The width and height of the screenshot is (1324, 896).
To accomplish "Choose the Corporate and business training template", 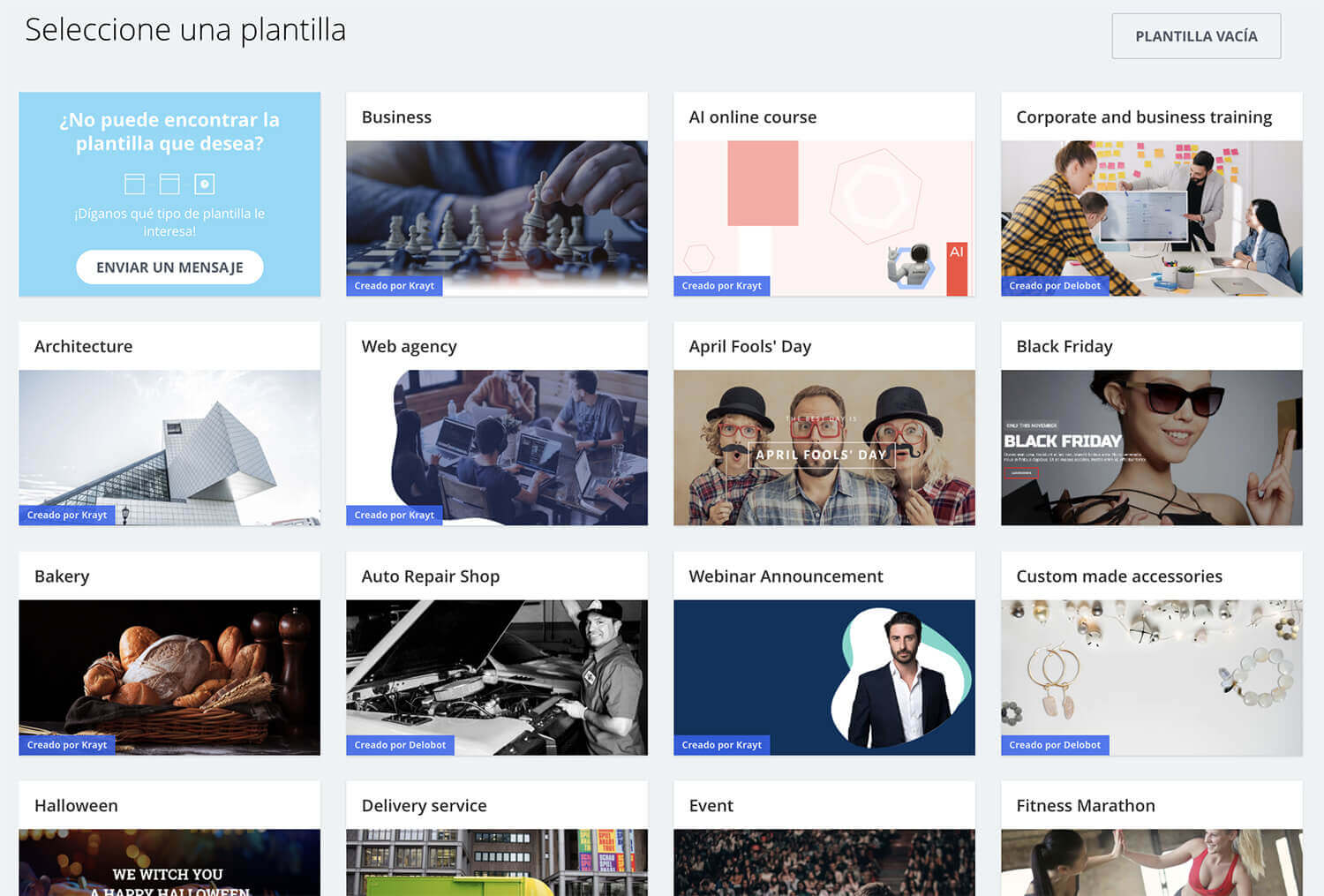I will click(x=1151, y=217).
